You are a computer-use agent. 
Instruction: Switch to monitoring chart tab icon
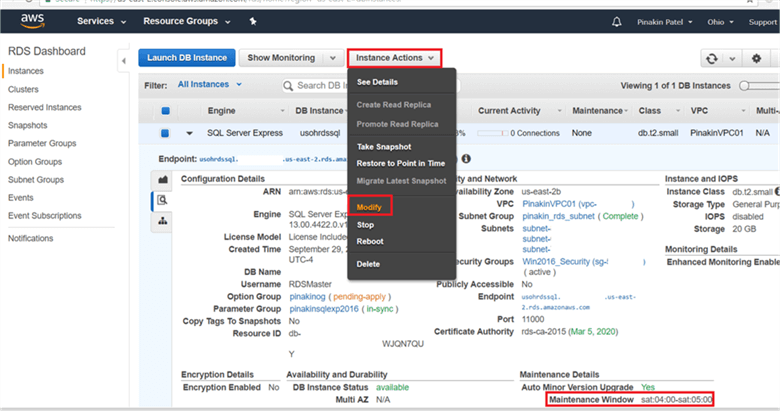pos(163,180)
